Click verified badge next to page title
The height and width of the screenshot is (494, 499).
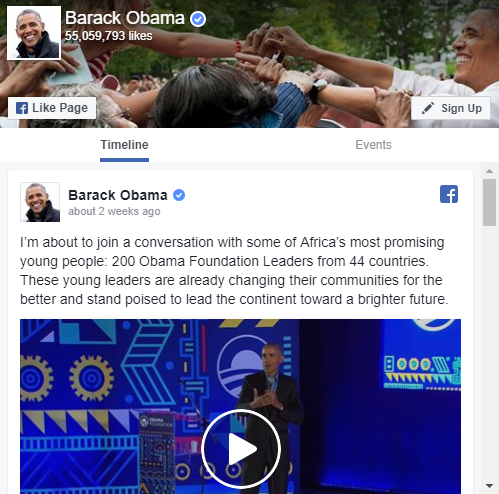(198, 19)
